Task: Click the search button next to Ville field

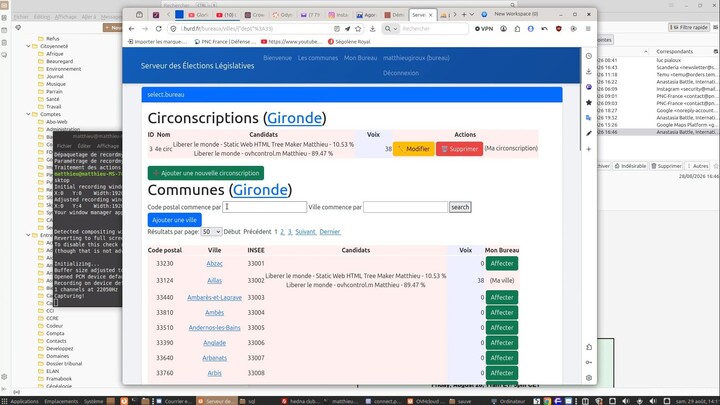Action: pos(460,207)
